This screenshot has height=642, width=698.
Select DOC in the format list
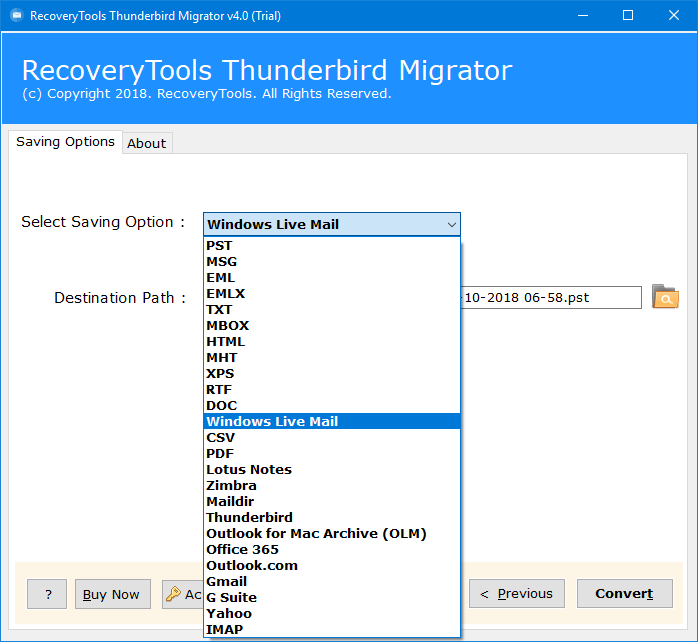coord(332,406)
